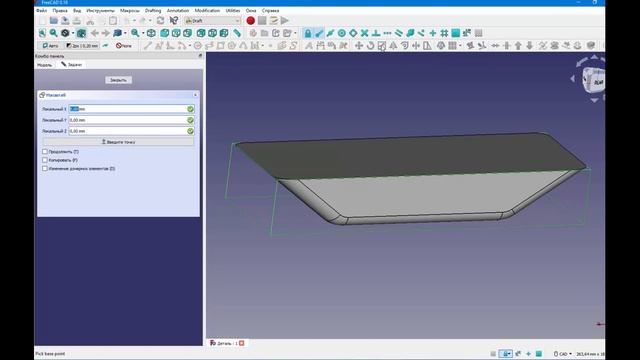Click the Fit All zoom icon
Image resolution: width=640 pixels, height=360 pixels.
click(x=42, y=33)
